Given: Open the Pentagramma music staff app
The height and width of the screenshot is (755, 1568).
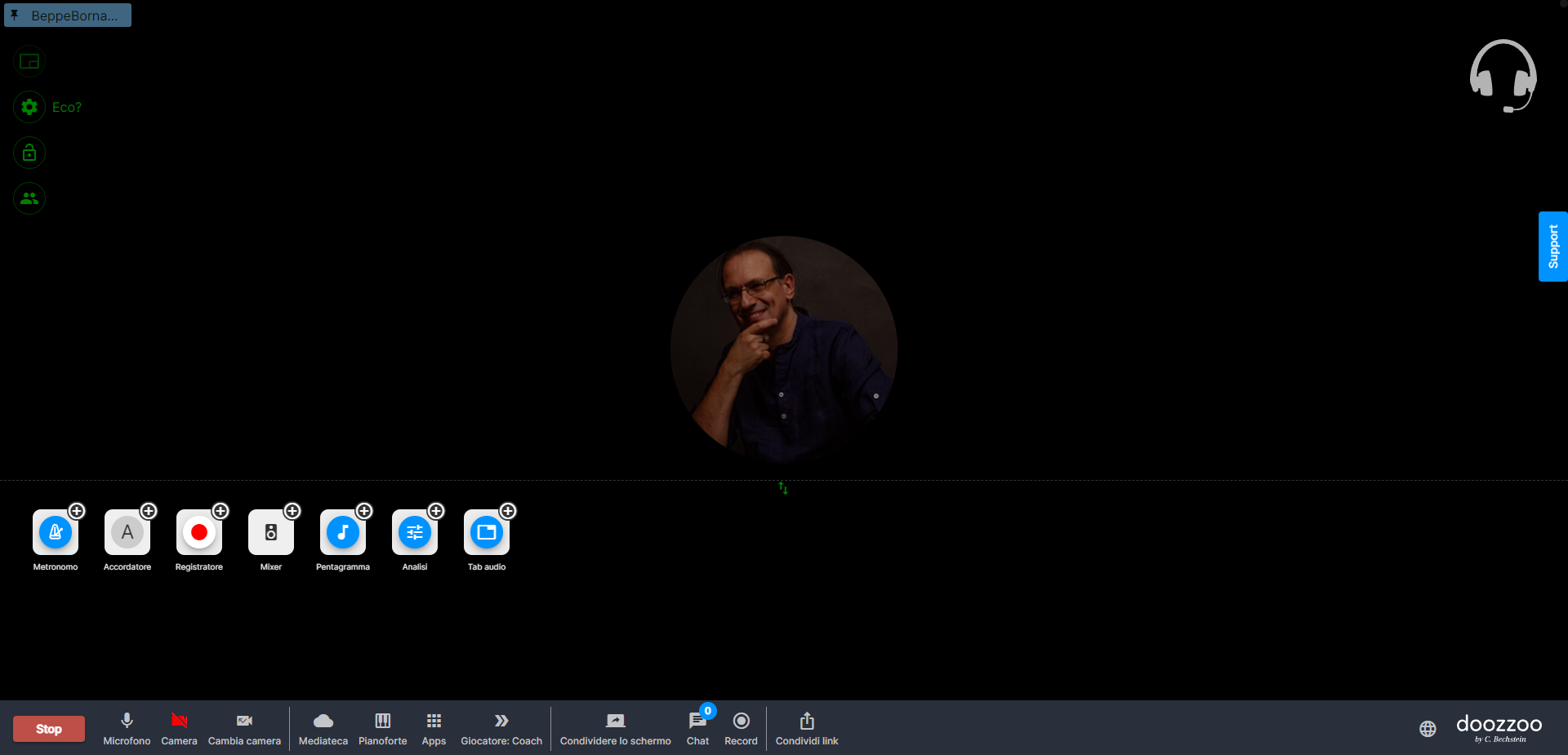Looking at the screenshot, I should pos(343,533).
